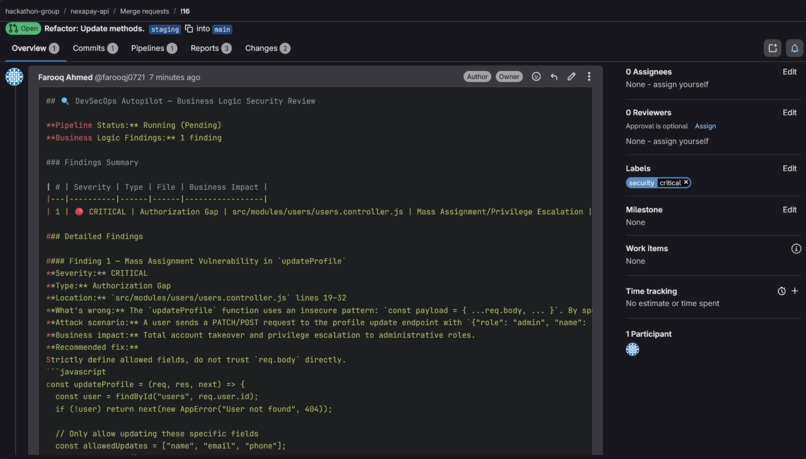Edit the description with pencil icon

click(571, 77)
